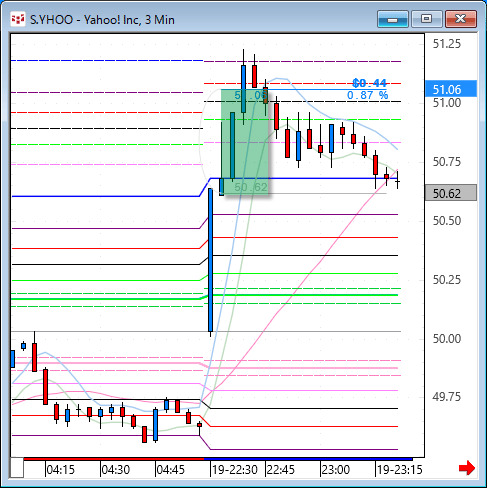Click the gray 50.62 last price label
Screen dimensions: 487x488
pos(451,193)
